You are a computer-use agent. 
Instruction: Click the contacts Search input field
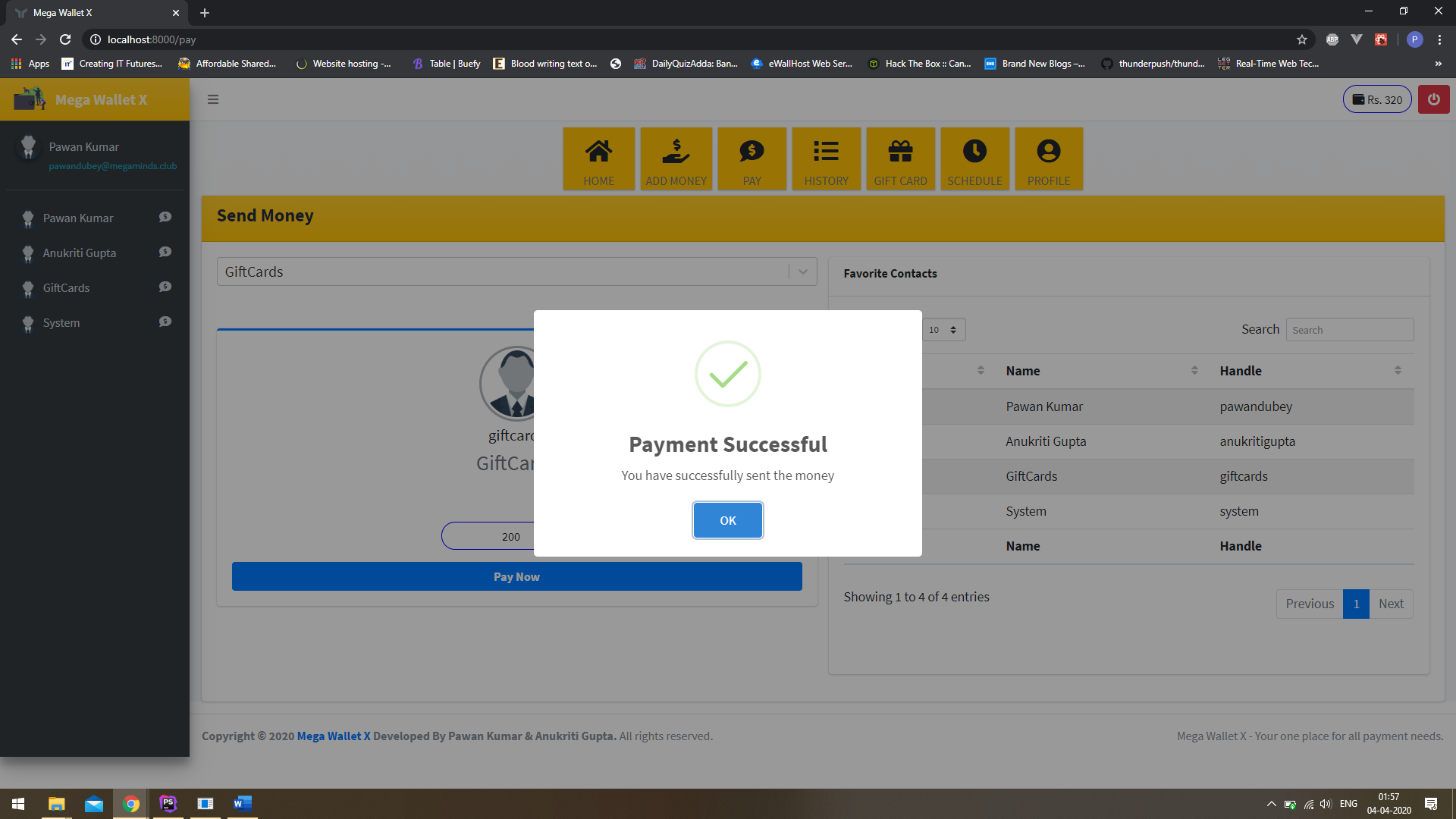click(1349, 330)
